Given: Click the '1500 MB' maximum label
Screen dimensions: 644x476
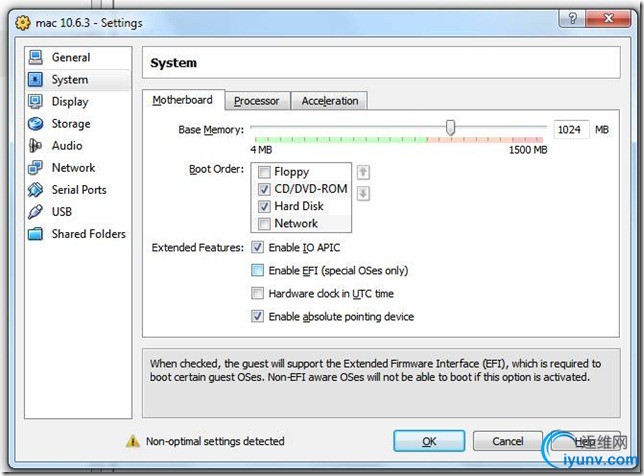Looking at the screenshot, I should pos(528,150).
